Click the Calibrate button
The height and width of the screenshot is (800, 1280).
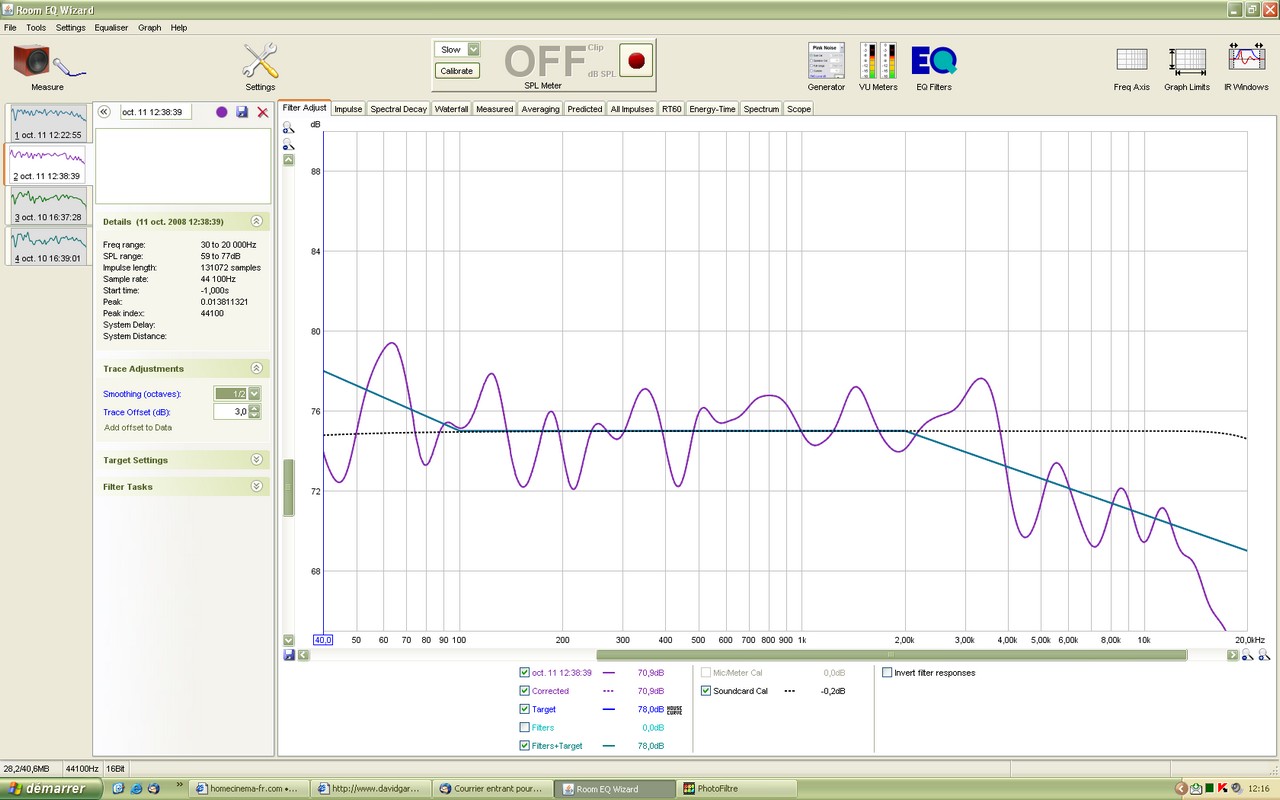coord(457,71)
